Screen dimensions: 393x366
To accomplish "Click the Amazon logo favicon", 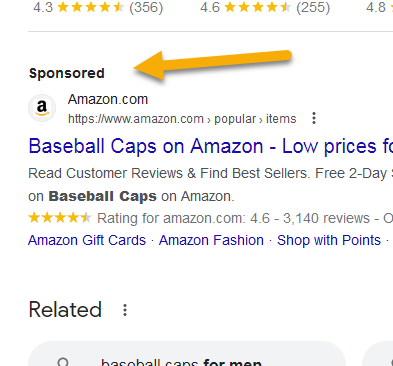I will click(x=42, y=108).
